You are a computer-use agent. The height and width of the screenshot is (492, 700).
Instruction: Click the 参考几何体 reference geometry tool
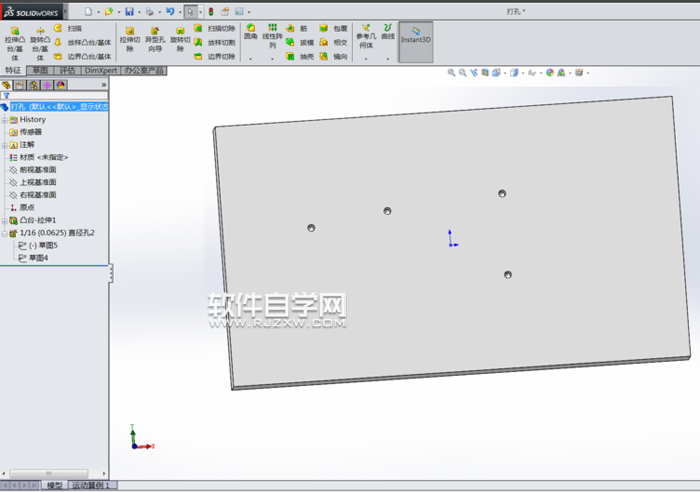(366, 36)
